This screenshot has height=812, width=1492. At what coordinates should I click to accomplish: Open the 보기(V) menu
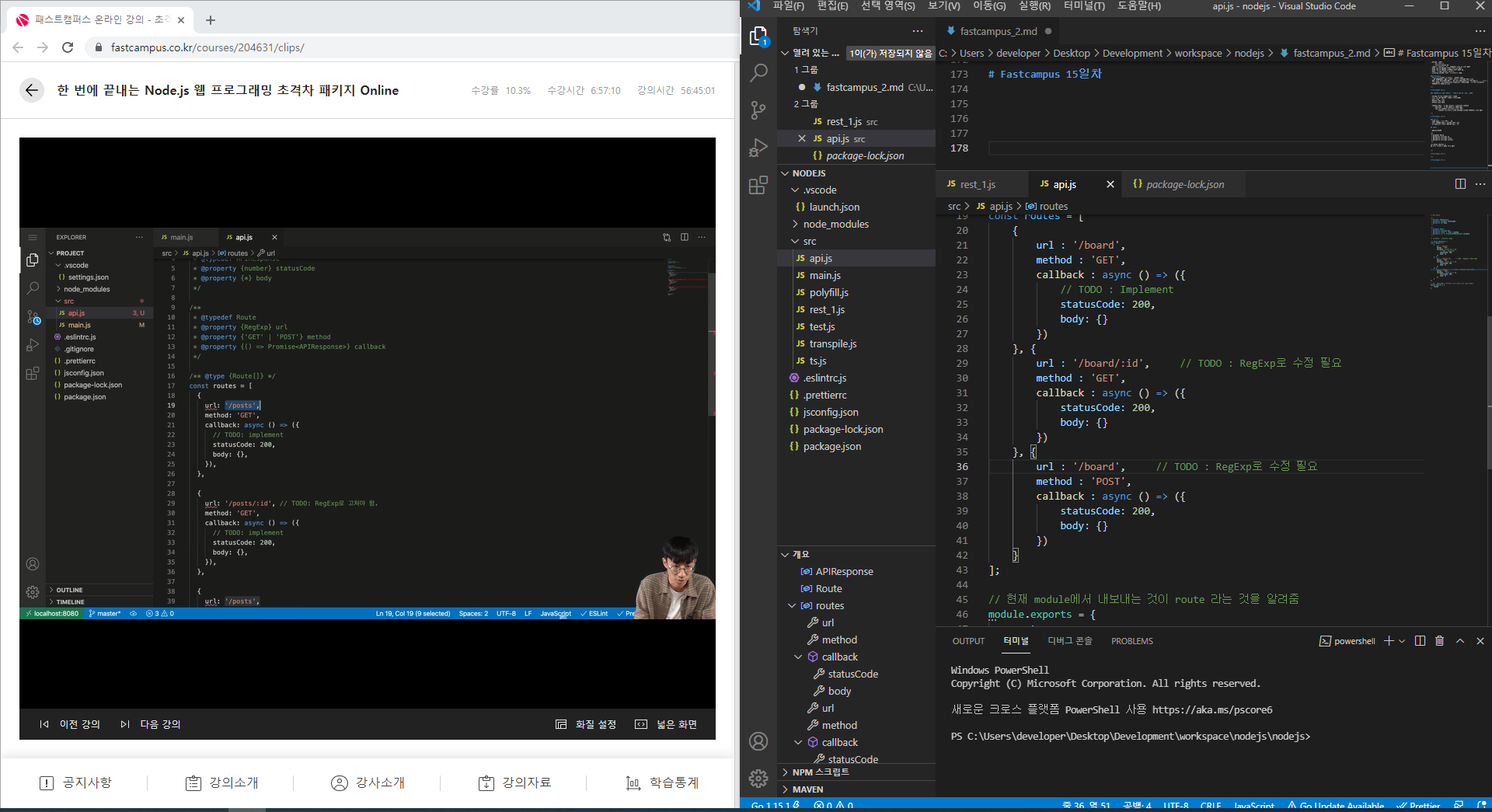(x=943, y=6)
